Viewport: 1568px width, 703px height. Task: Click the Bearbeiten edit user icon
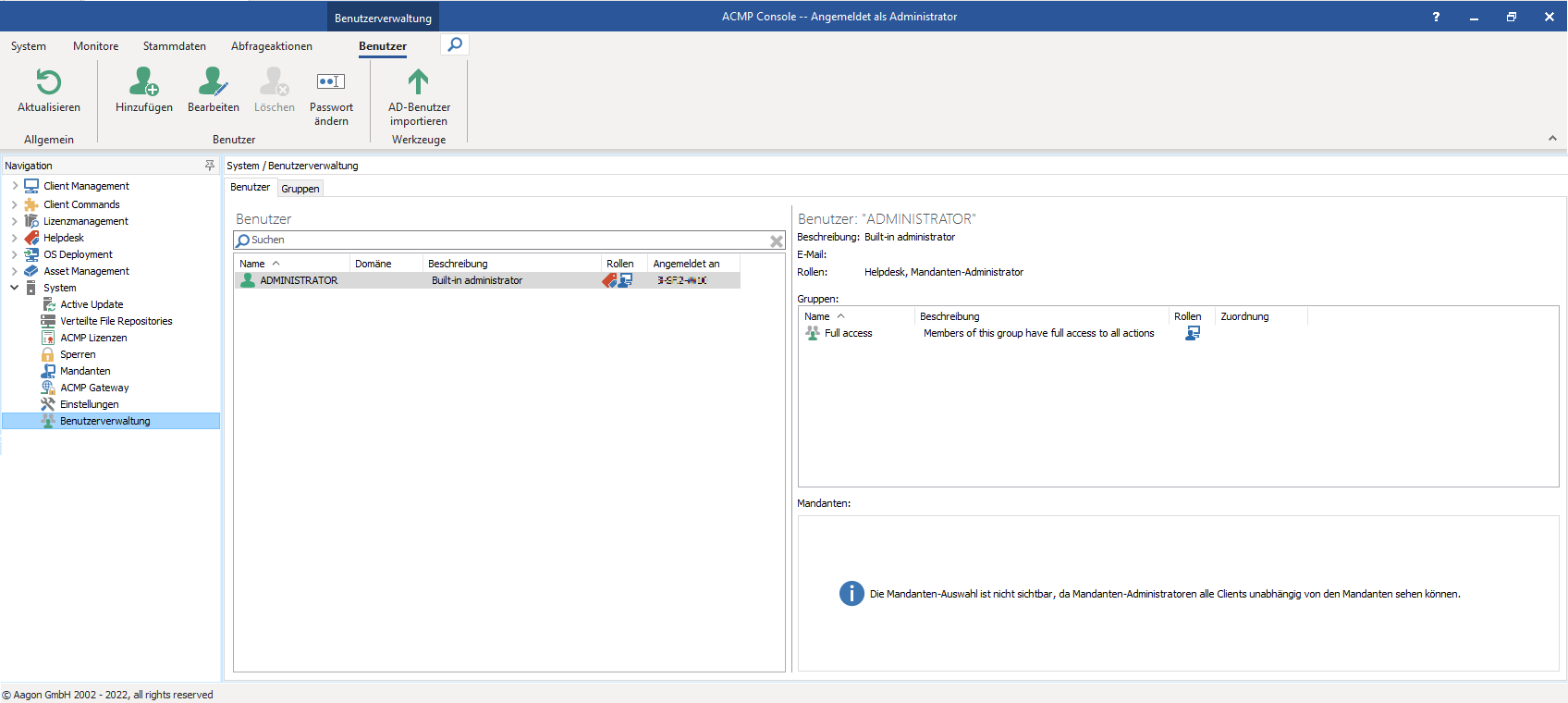click(x=213, y=82)
